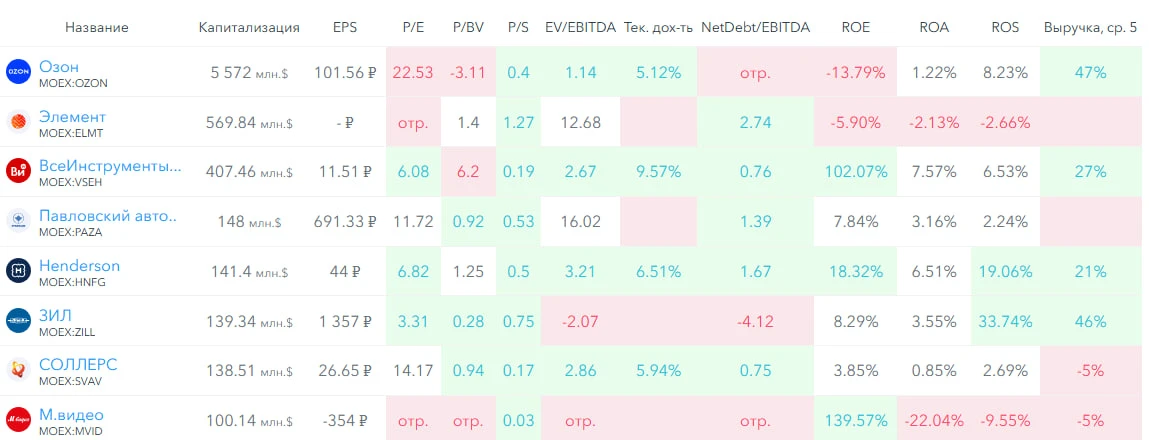This screenshot has height=440, width=1149.
Task: Open the Henderson company link
Action: tap(79, 265)
